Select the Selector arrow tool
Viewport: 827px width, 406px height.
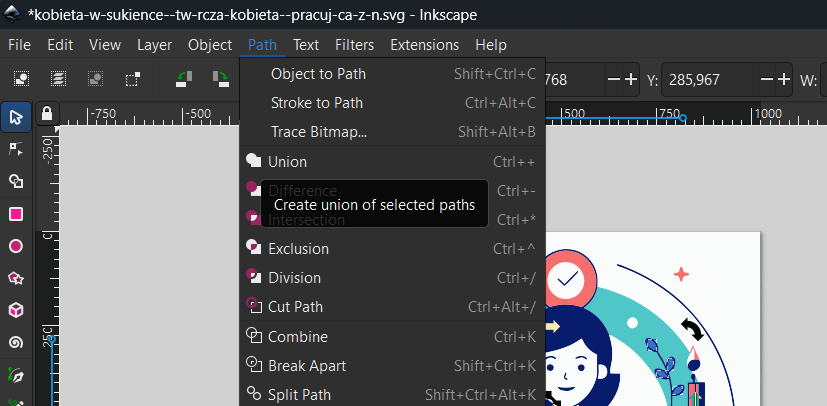pos(16,117)
